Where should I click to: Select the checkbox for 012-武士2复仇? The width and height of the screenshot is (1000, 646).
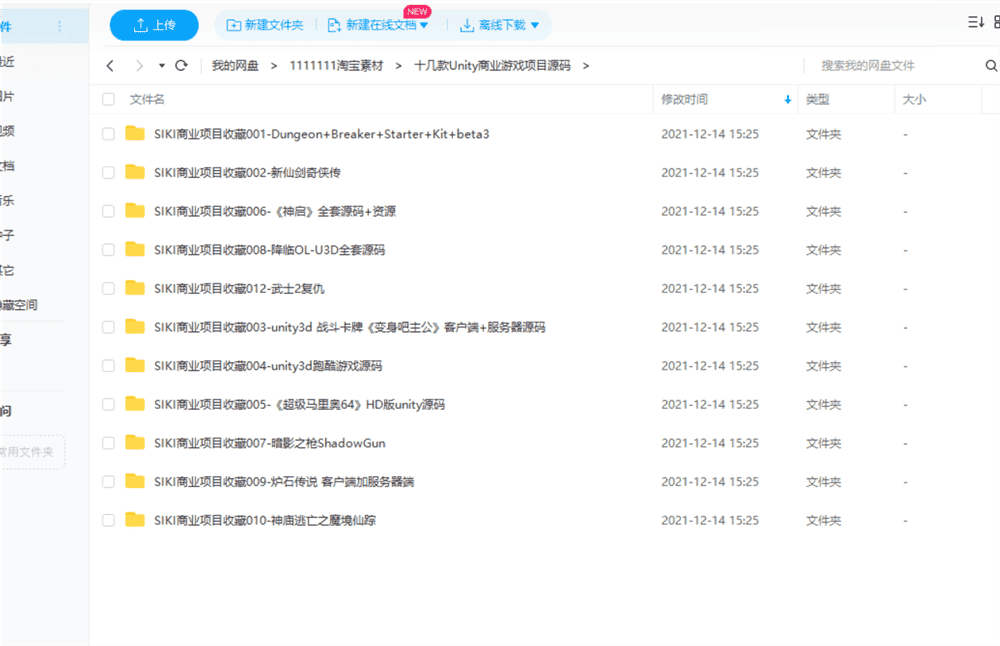click(108, 289)
